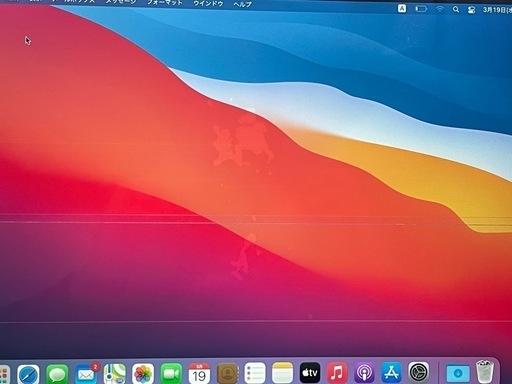512x384 pixels.
Task: Open Launchpad at the Dock's left edge
Action: click(x=4, y=375)
